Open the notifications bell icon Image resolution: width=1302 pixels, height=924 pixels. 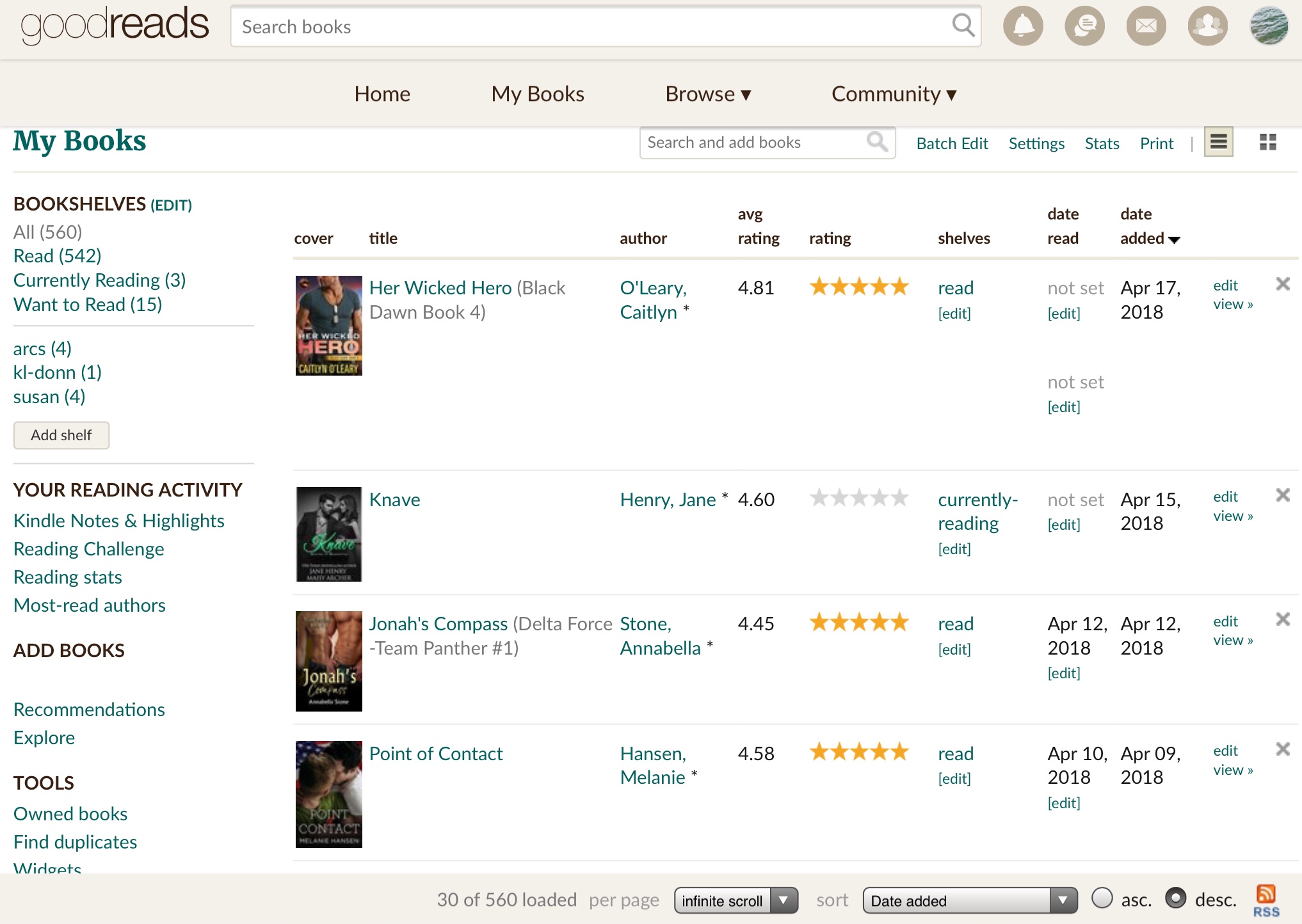(1023, 27)
